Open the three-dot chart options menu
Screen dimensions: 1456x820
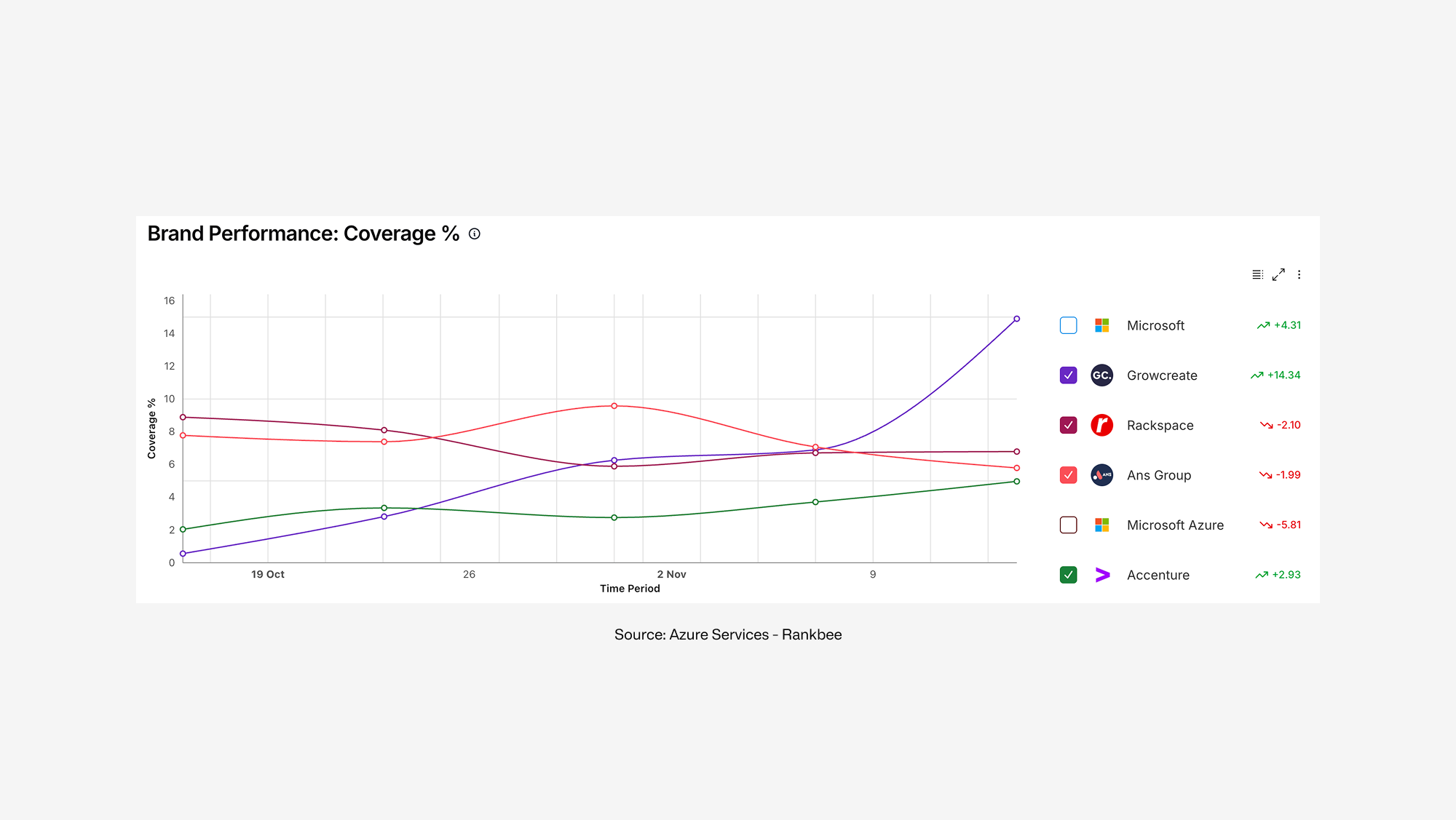[1300, 274]
